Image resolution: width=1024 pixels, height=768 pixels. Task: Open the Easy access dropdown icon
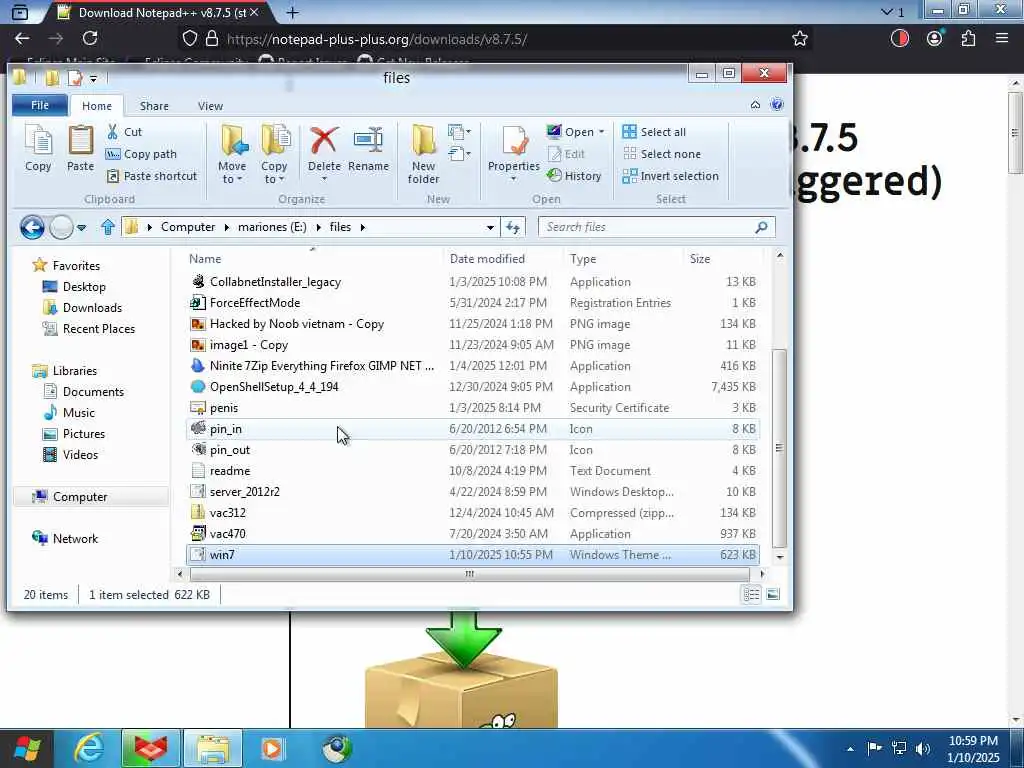[x=459, y=154]
